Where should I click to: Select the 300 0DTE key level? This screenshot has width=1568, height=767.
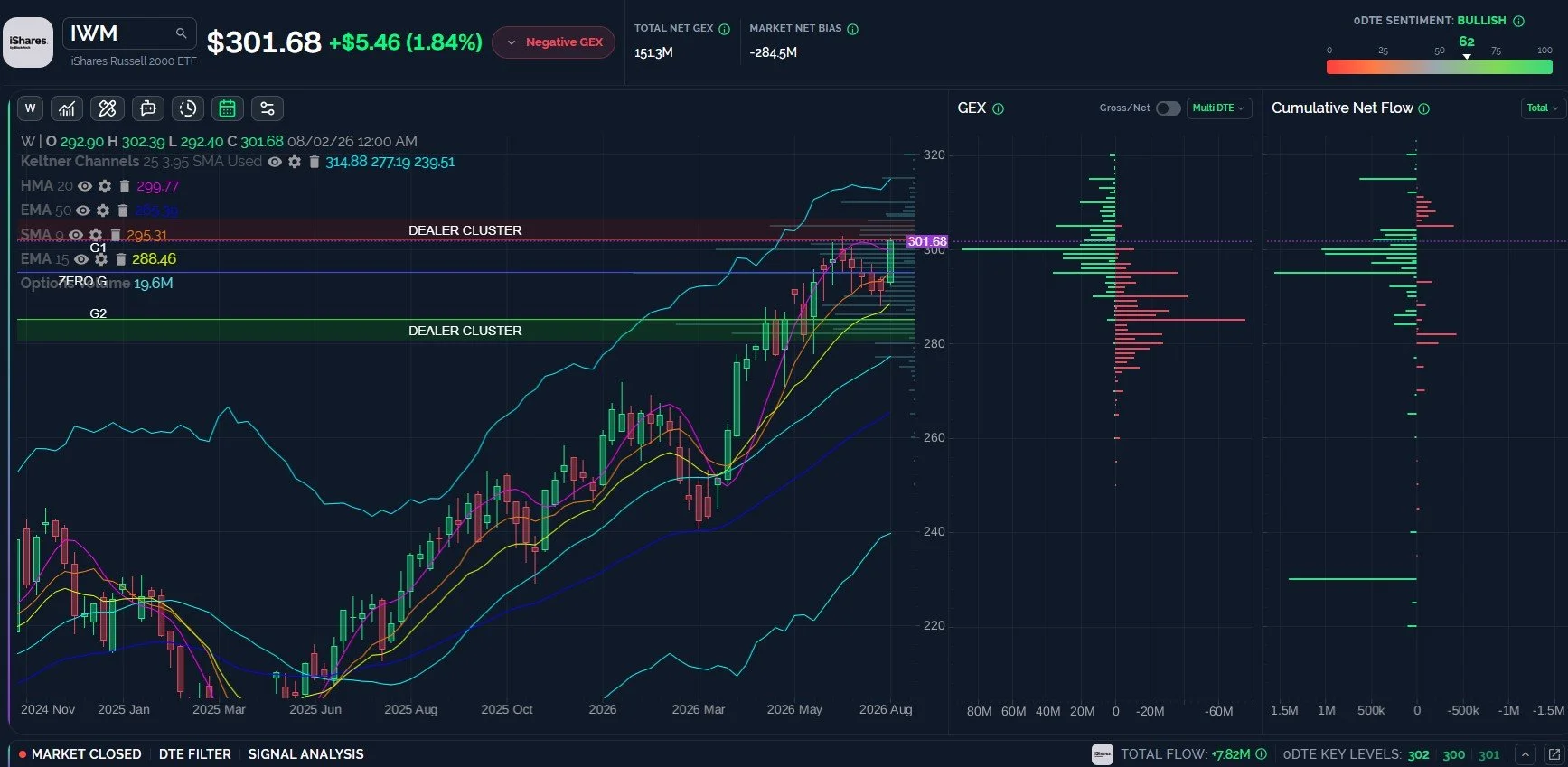tap(1454, 754)
